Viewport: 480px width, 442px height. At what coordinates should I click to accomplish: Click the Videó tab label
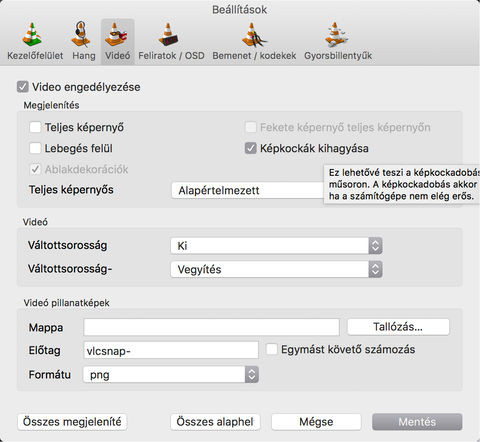118,56
